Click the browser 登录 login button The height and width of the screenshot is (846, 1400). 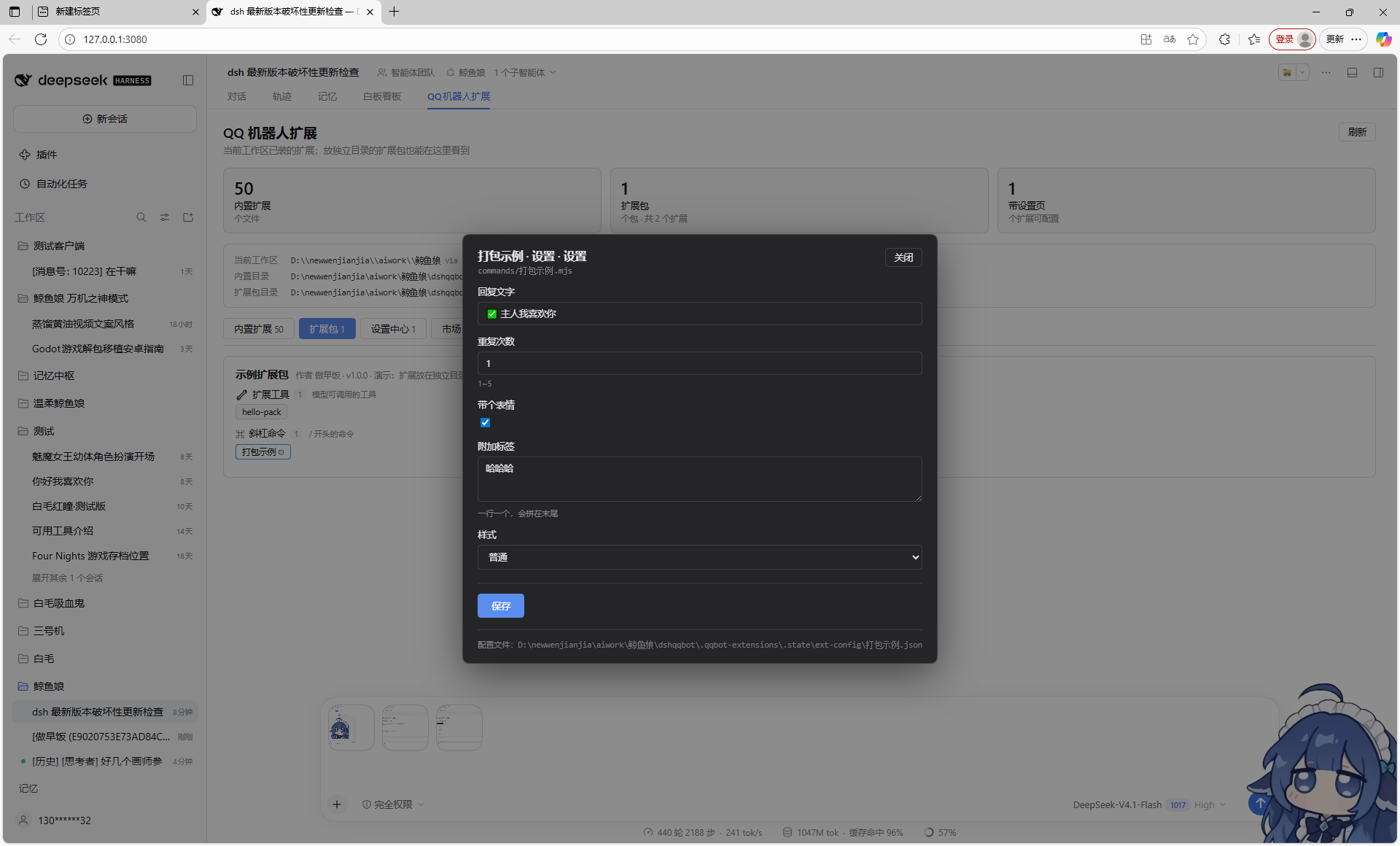click(x=1293, y=39)
